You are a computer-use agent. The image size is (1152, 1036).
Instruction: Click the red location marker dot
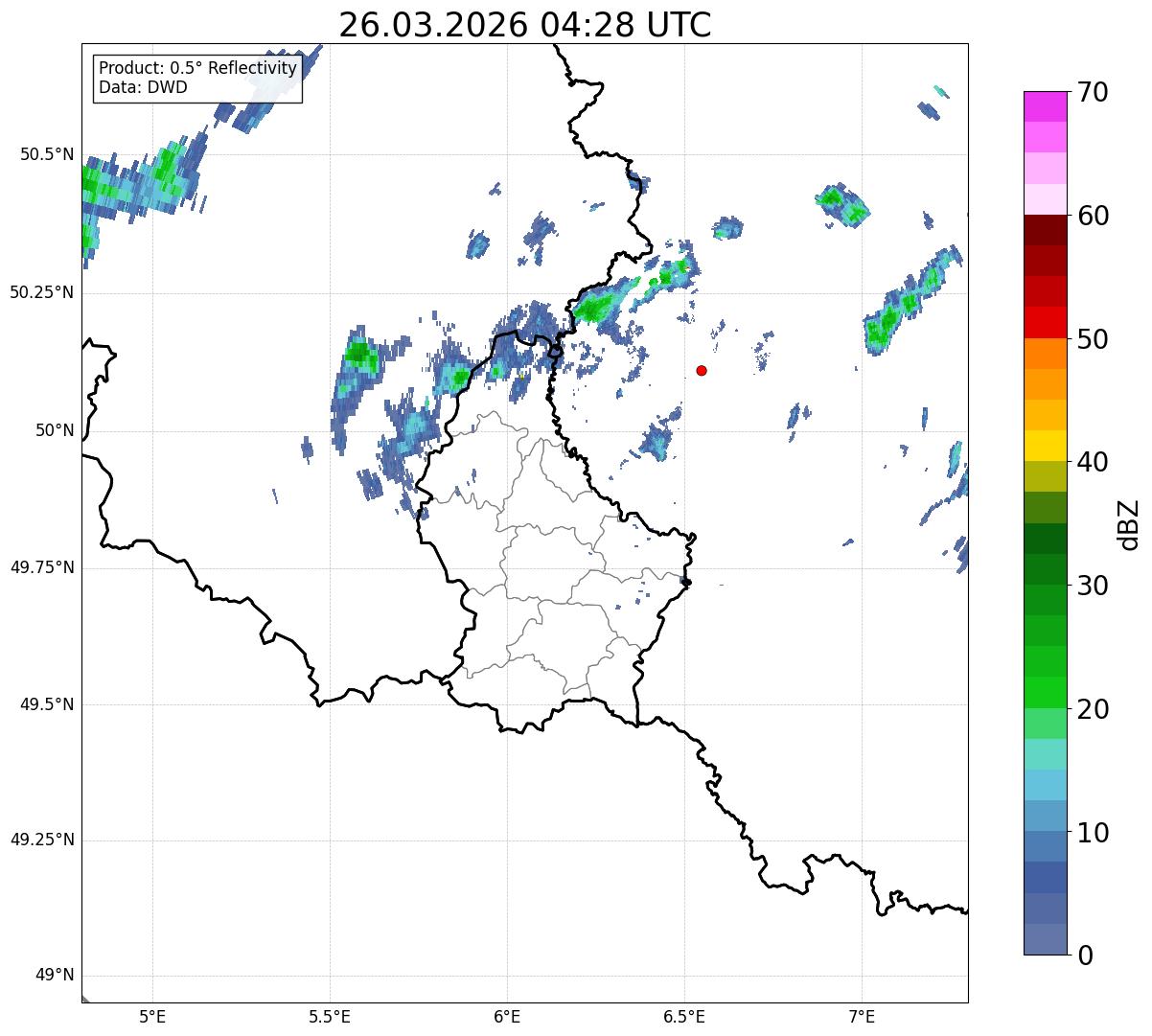tap(702, 370)
